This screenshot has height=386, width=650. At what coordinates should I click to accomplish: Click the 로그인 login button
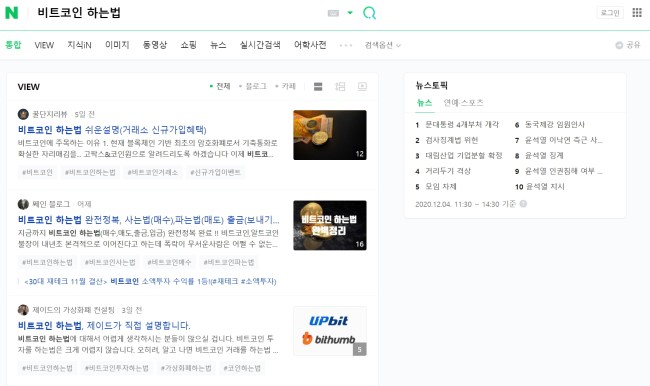click(610, 13)
